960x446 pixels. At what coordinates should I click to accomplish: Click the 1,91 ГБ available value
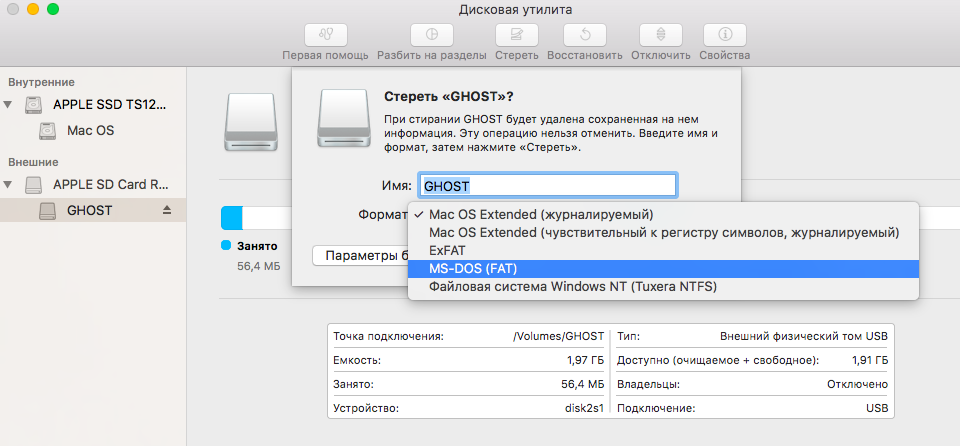coord(869,360)
